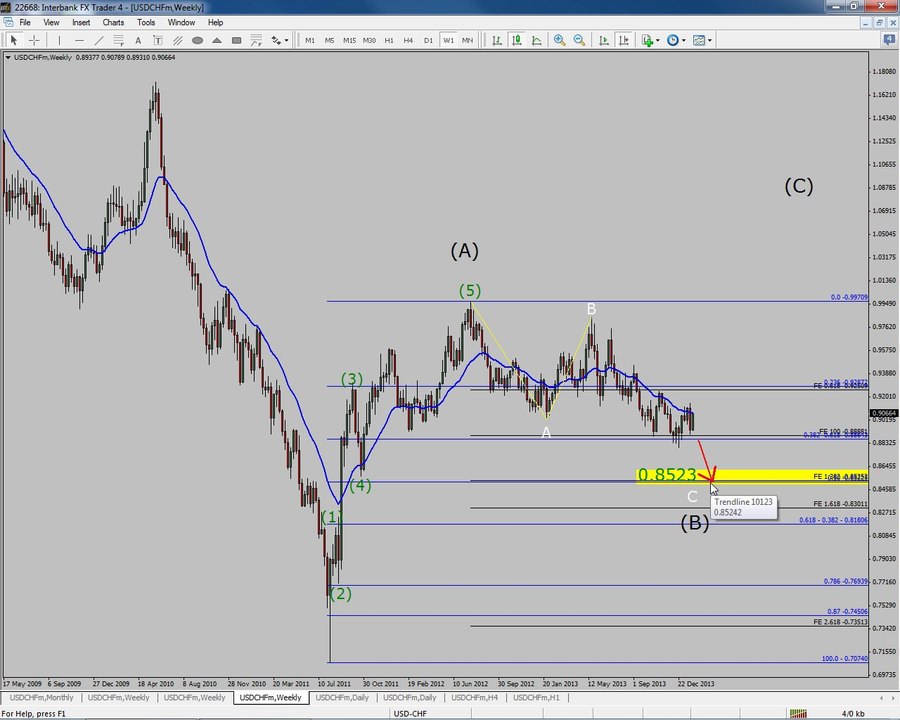
Task: Select the Text Label (T) tool
Action: click(157, 40)
